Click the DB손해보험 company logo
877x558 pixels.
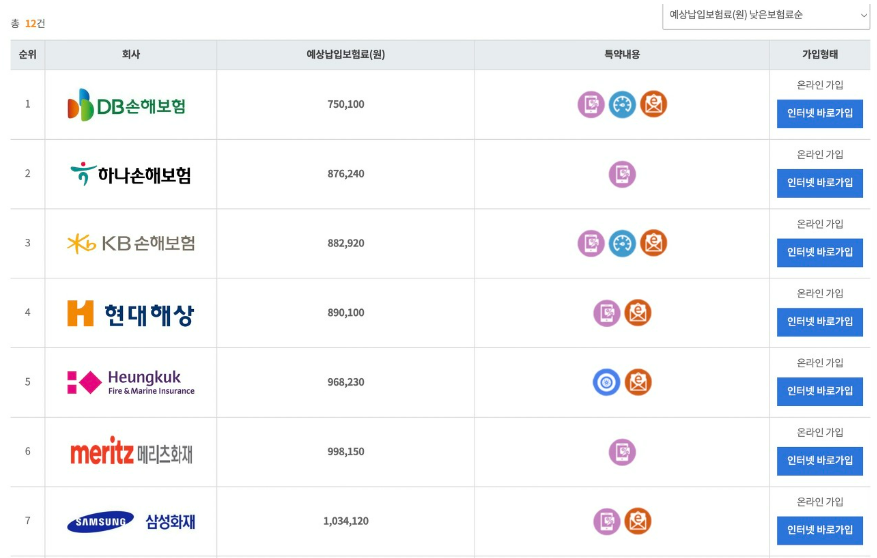[126, 105]
